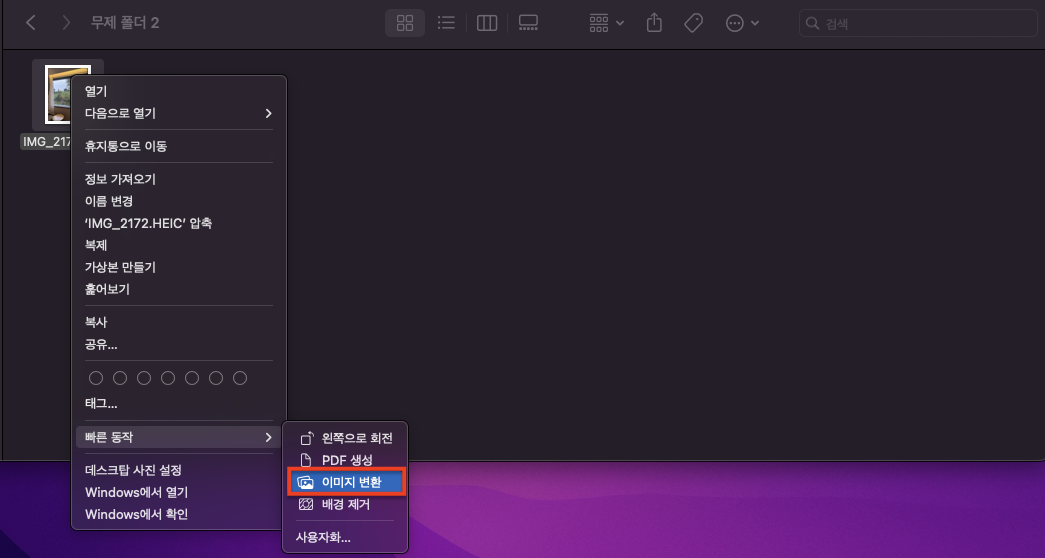Viewport: 1045px width, 558px height.
Task: Click the tag toolbar icon
Action: (694, 23)
